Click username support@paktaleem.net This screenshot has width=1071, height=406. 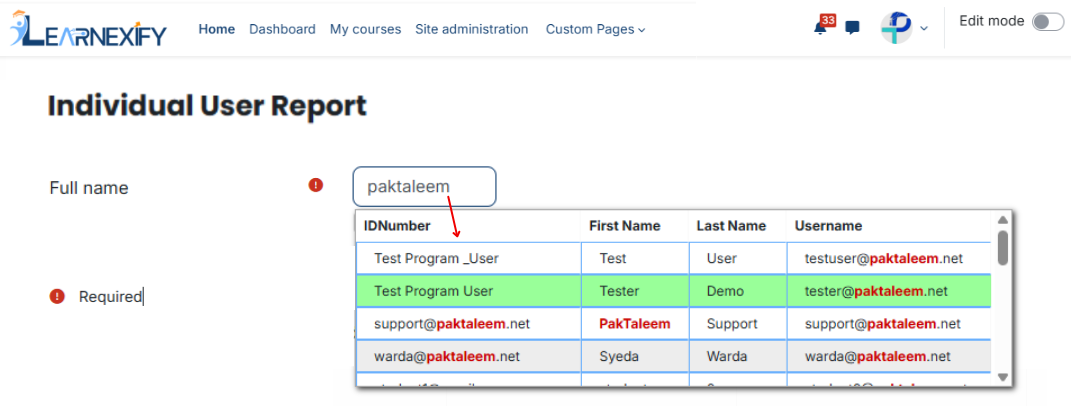tap(883, 323)
